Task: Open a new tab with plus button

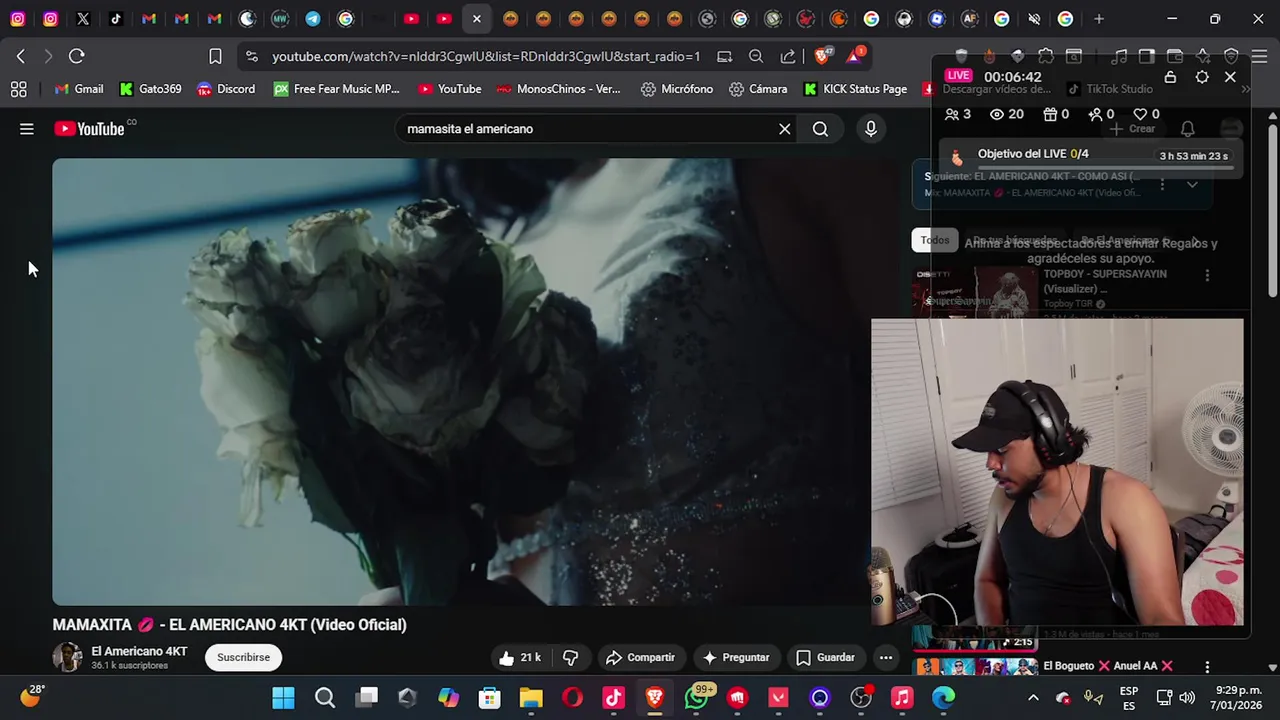Action: pyautogui.click(x=1098, y=18)
